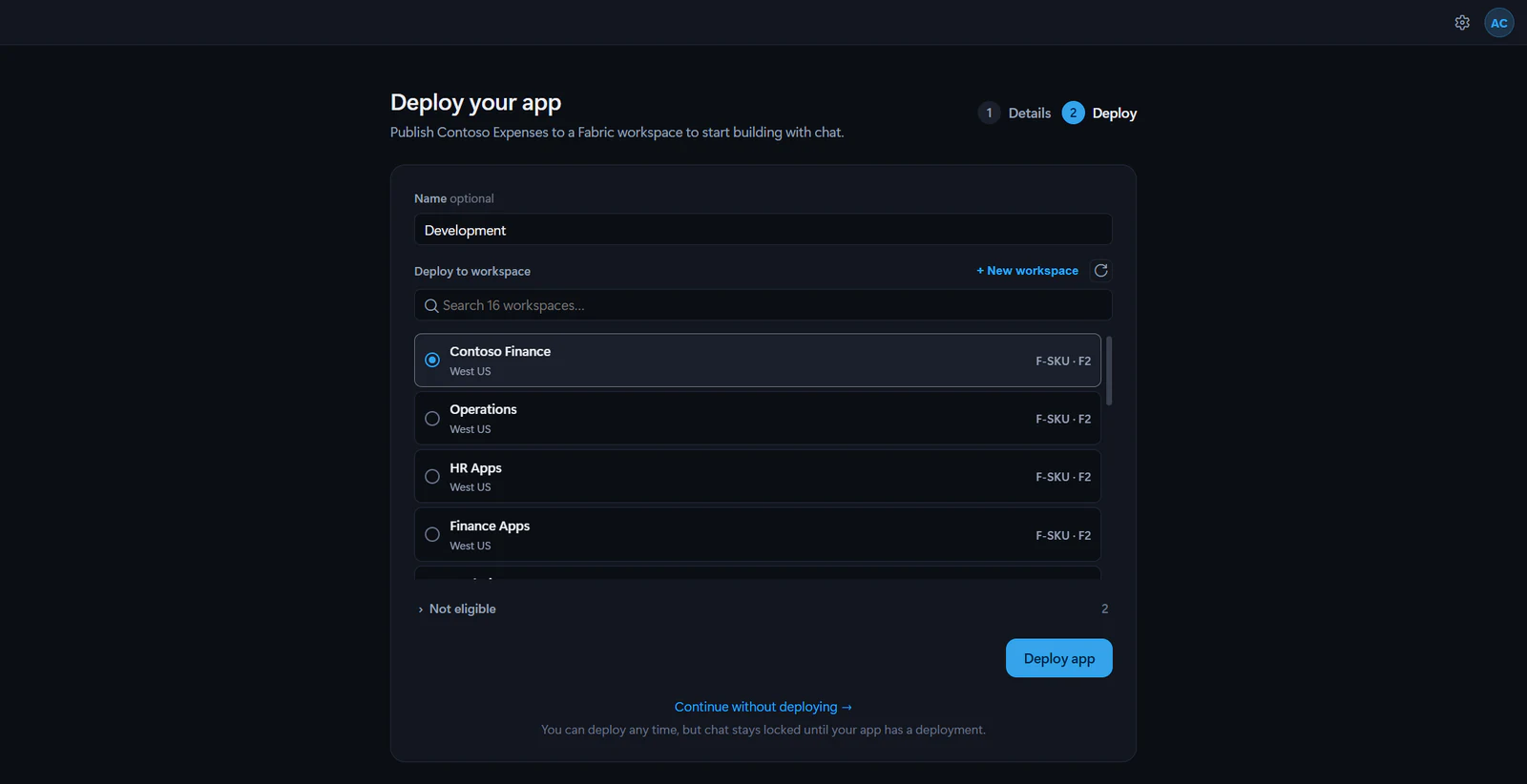
Task: Go to step 1 Details
Action: 1015,113
